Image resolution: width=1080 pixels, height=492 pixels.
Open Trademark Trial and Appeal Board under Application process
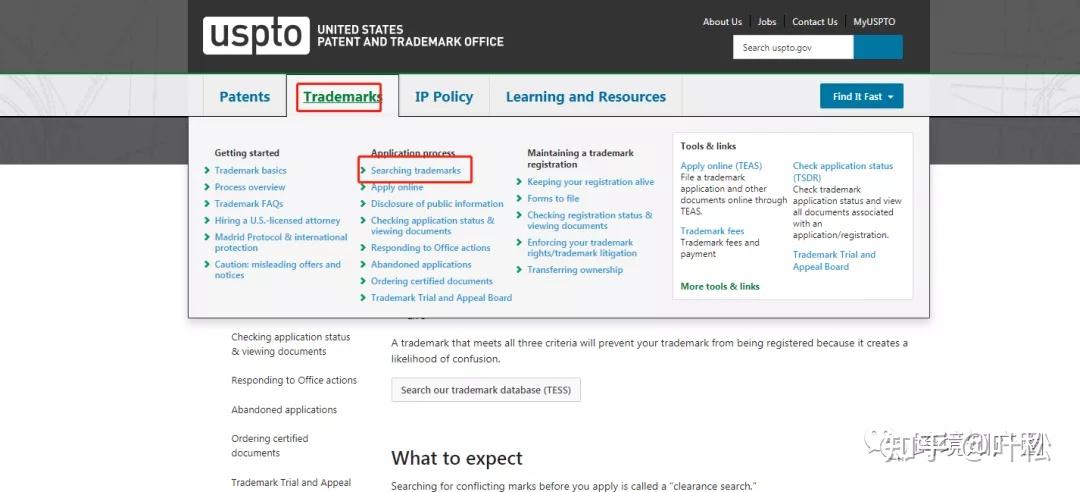pos(441,298)
